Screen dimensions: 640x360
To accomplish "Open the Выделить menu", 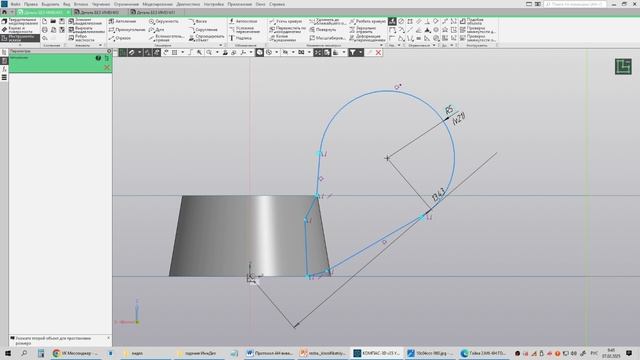I will coord(50,4).
